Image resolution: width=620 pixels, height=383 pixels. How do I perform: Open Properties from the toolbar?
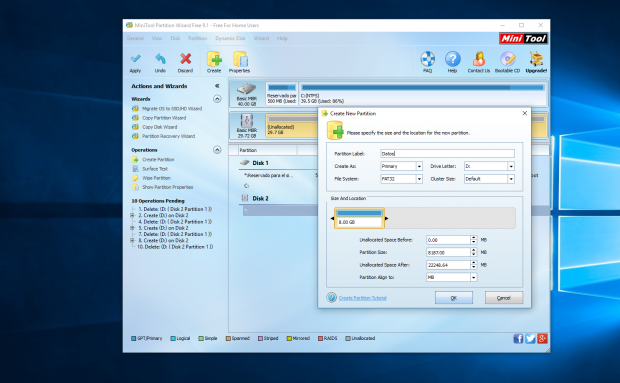pyautogui.click(x=240, y=59)
